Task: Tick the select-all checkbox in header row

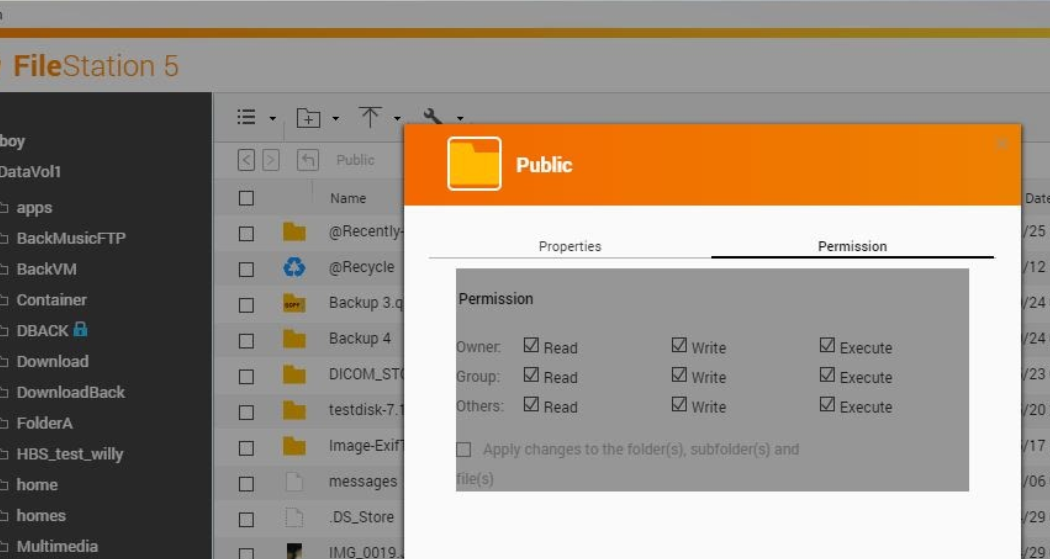Action: tap(246, 198)
